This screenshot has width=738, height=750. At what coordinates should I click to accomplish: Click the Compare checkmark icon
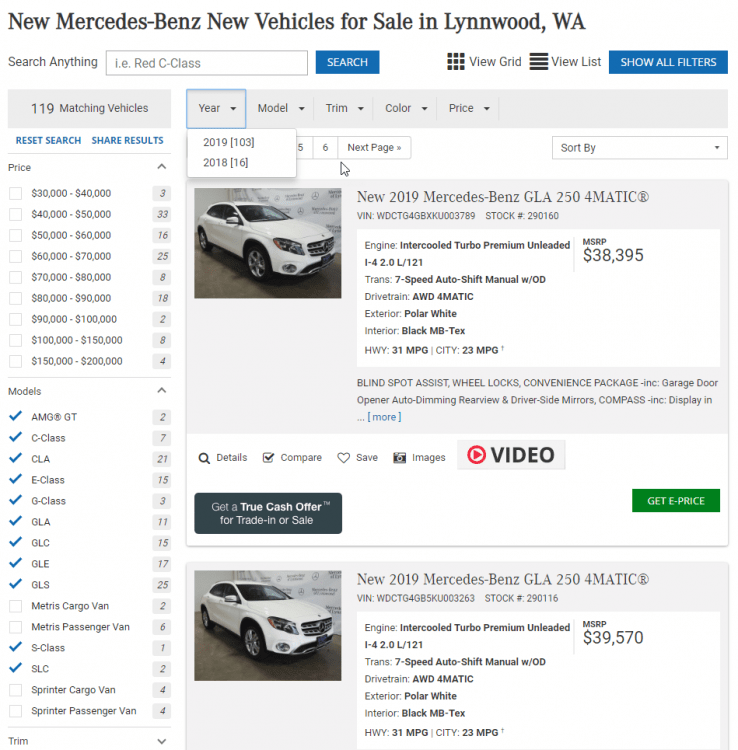(x=268, y=458)
